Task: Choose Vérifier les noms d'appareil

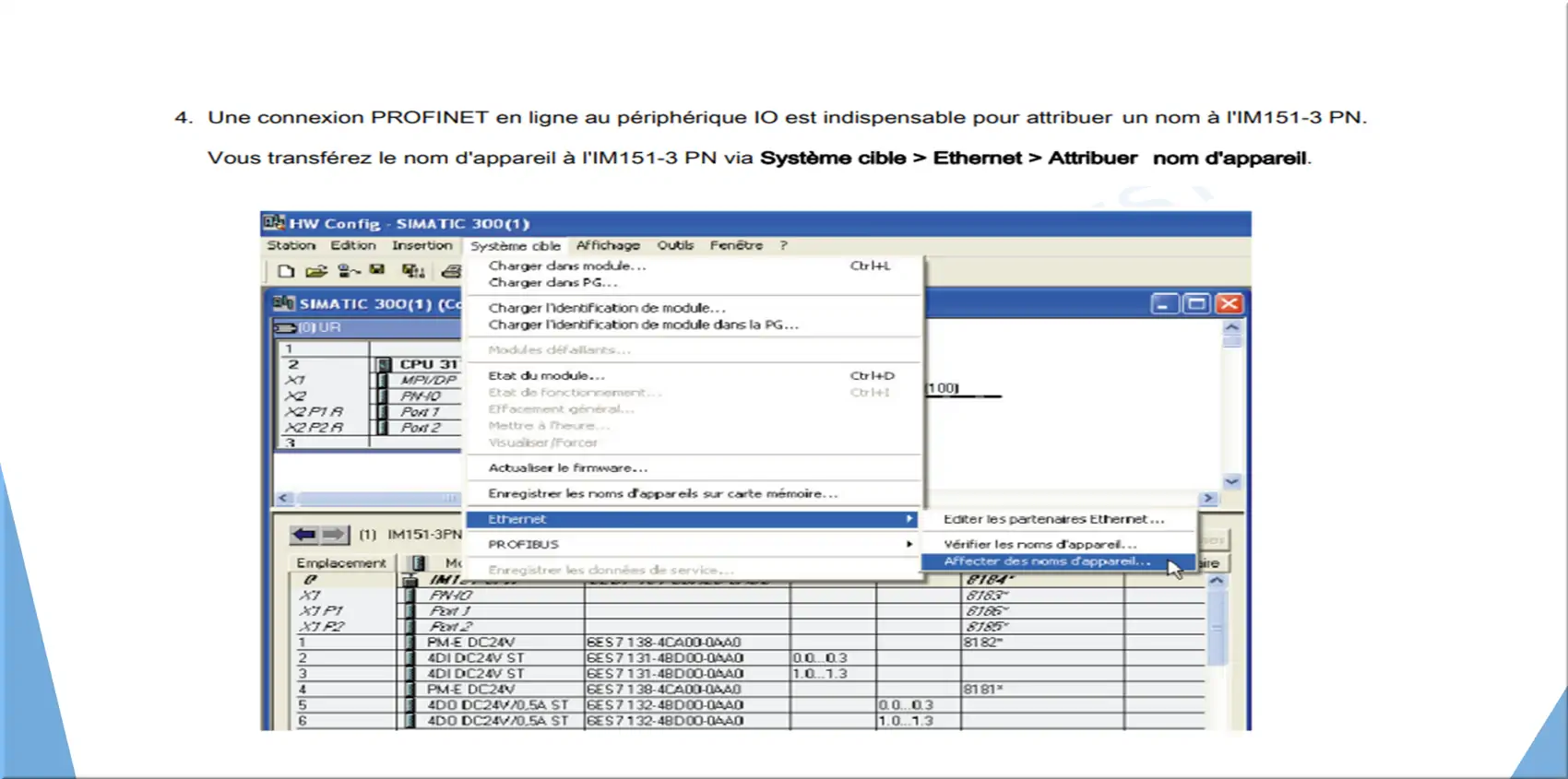Action: click(1039, 545)
